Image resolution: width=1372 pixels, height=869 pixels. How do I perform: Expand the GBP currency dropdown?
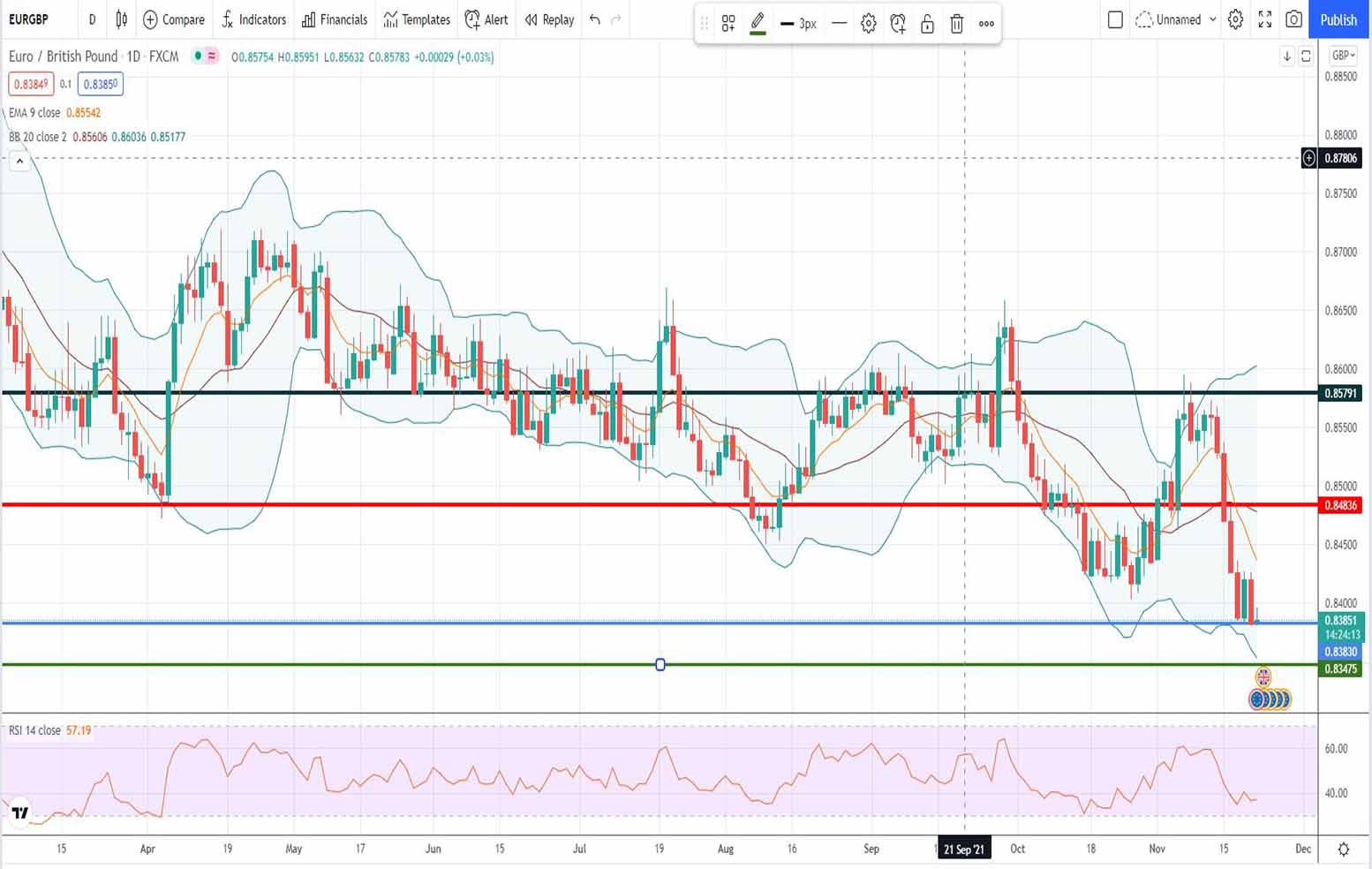click(1343, 56)
